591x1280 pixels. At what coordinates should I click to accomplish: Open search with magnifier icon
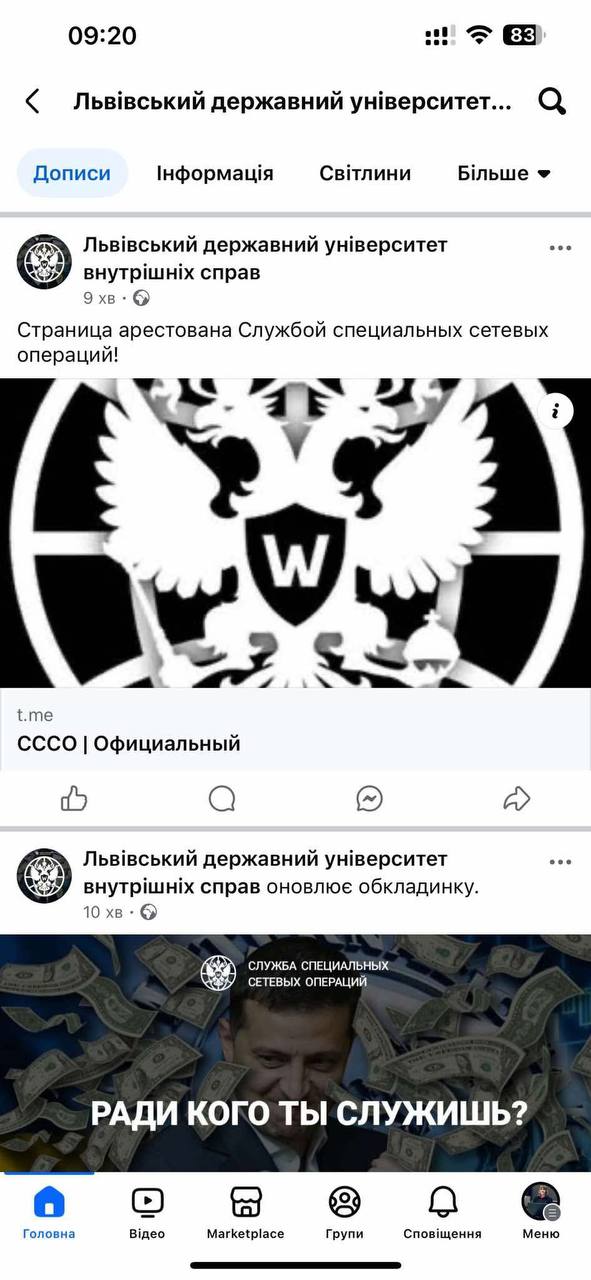tap(552, 101)
